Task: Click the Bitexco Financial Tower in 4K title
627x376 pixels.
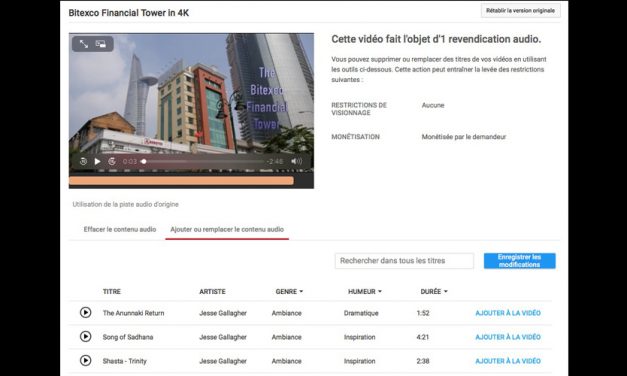Action: 129,13
